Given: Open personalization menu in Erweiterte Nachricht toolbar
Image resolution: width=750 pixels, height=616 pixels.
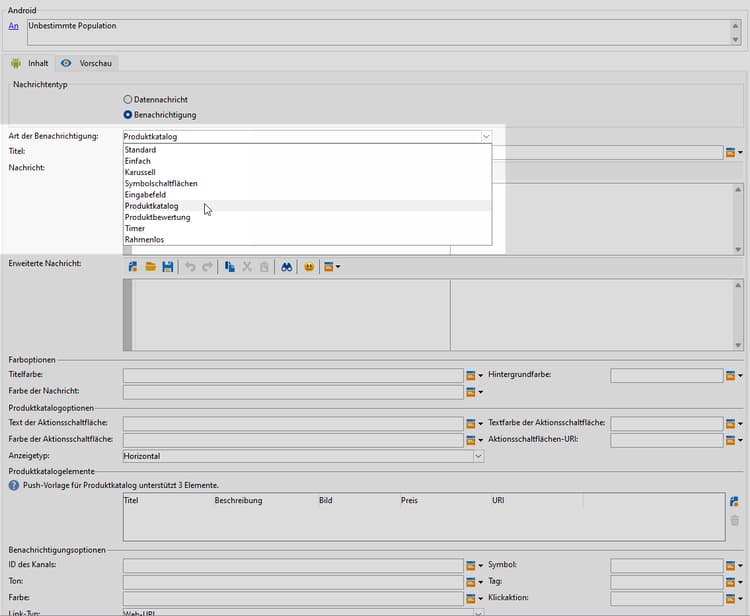Looking at the screenshot, I should tap(332, 267).
